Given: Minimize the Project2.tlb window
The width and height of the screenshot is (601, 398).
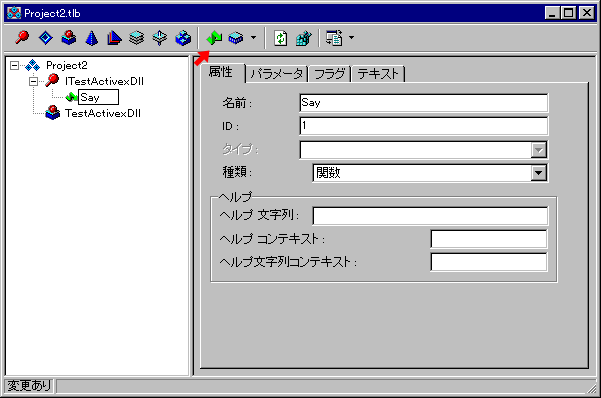Looking at the screenshot, I should click(552, 13).
